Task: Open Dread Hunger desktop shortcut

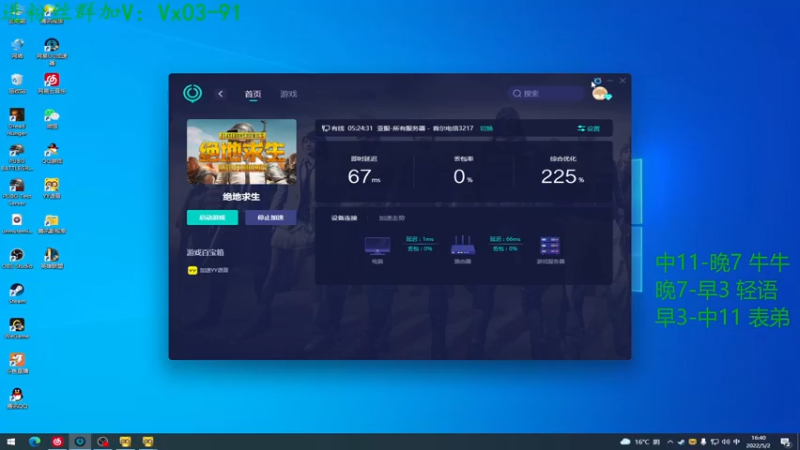Action: 17,121
